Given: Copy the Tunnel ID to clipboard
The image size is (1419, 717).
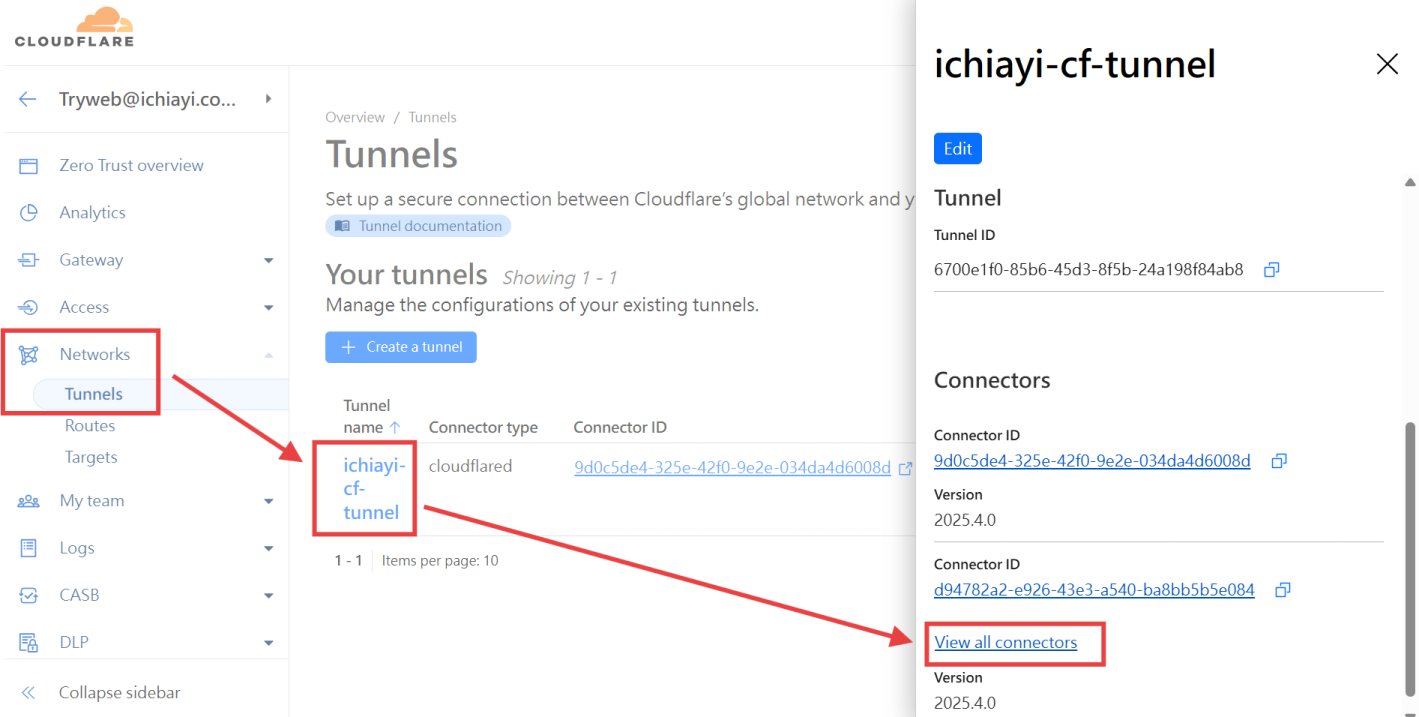Looking at the screenshot, I should tap(1272, 270).
